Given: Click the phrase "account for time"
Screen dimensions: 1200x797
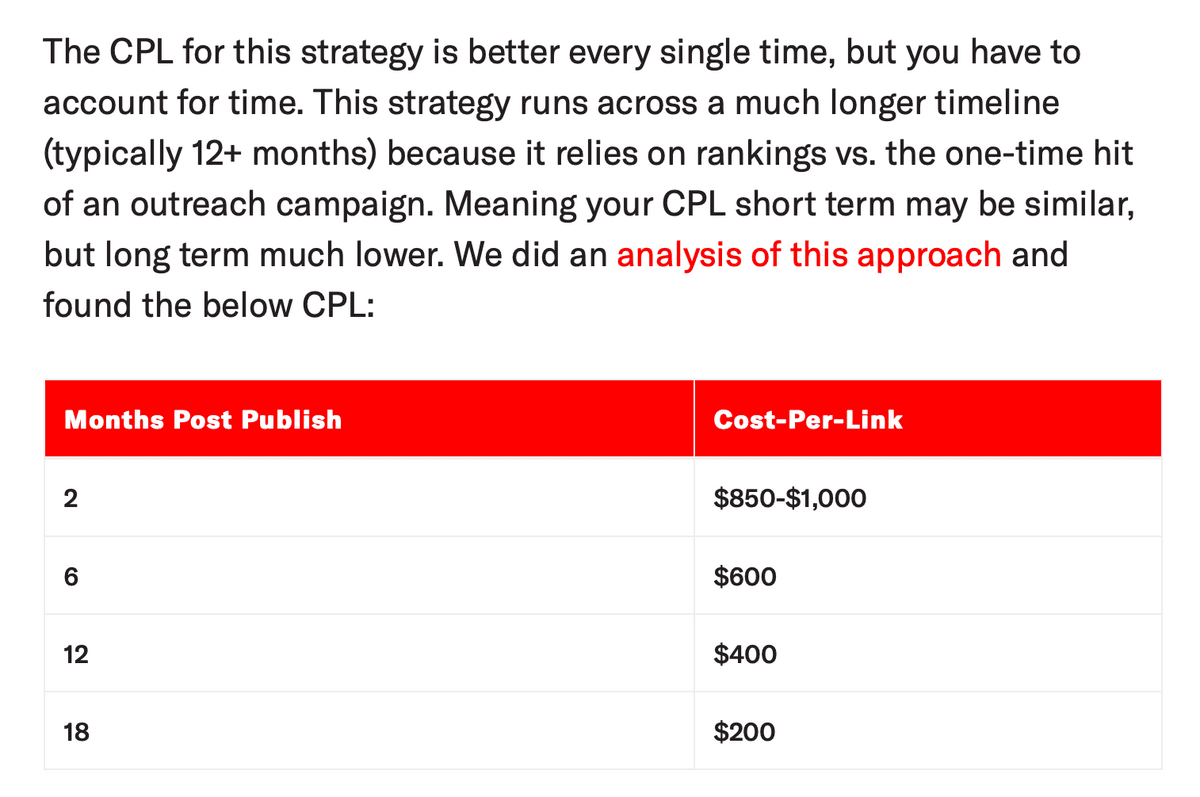Looking at the screenshot, I should pos(162,104).
